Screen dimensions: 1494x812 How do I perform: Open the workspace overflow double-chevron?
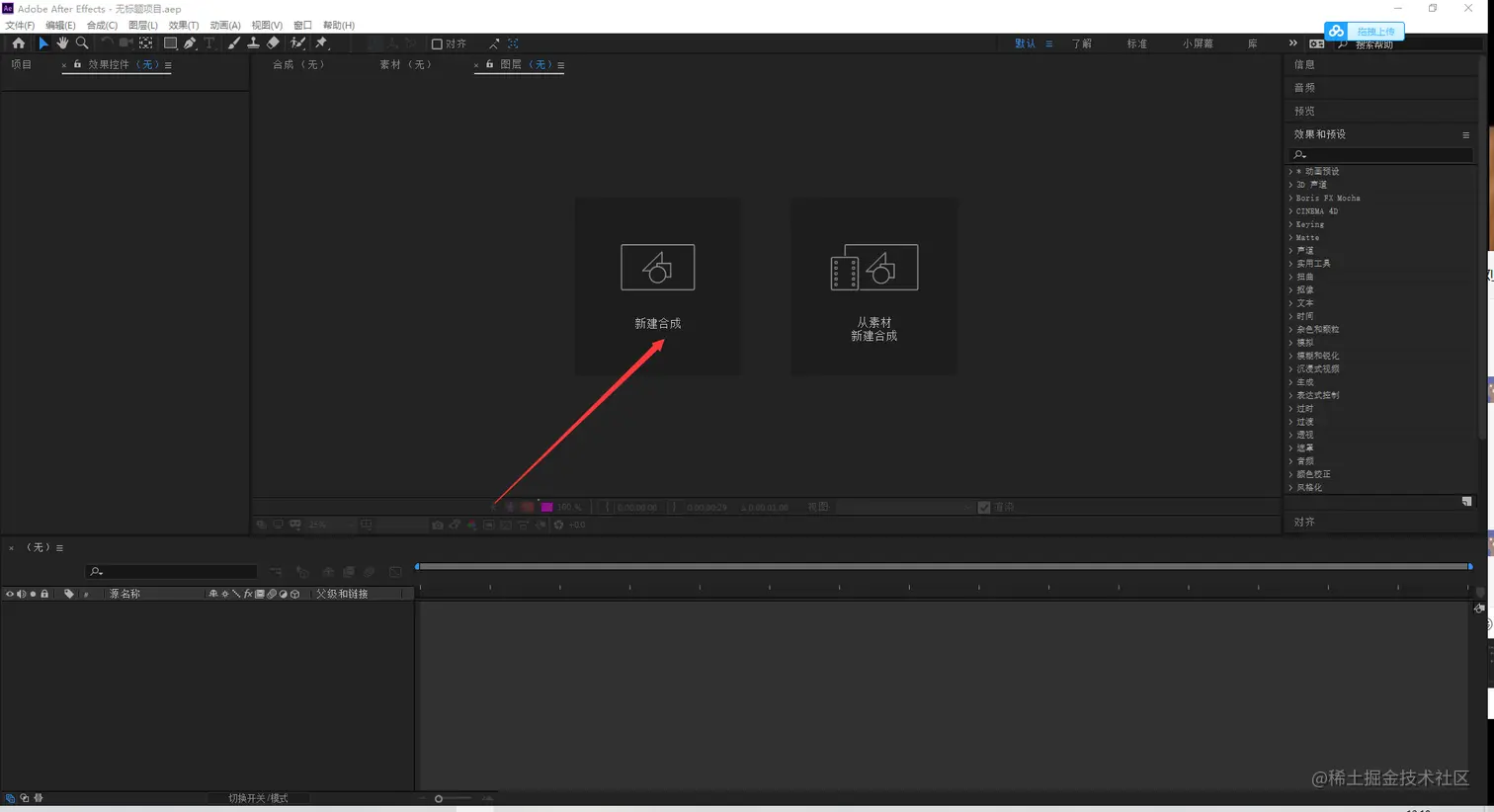(x=1292, y=43)
